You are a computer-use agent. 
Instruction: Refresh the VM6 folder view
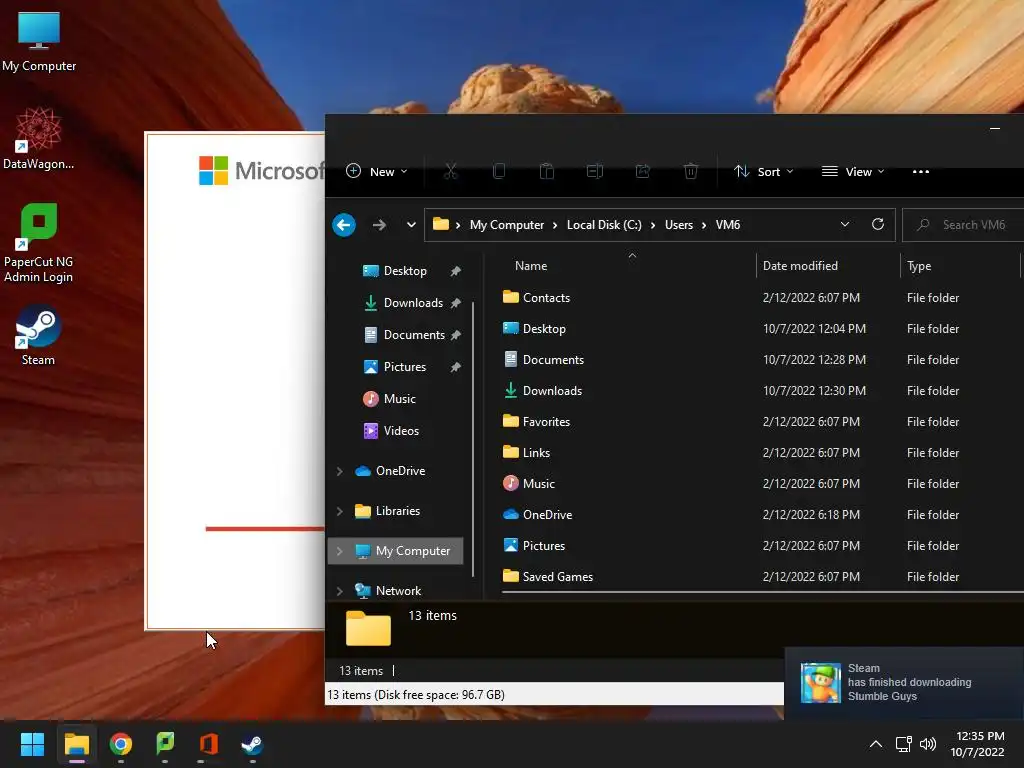tap(878, 225)
